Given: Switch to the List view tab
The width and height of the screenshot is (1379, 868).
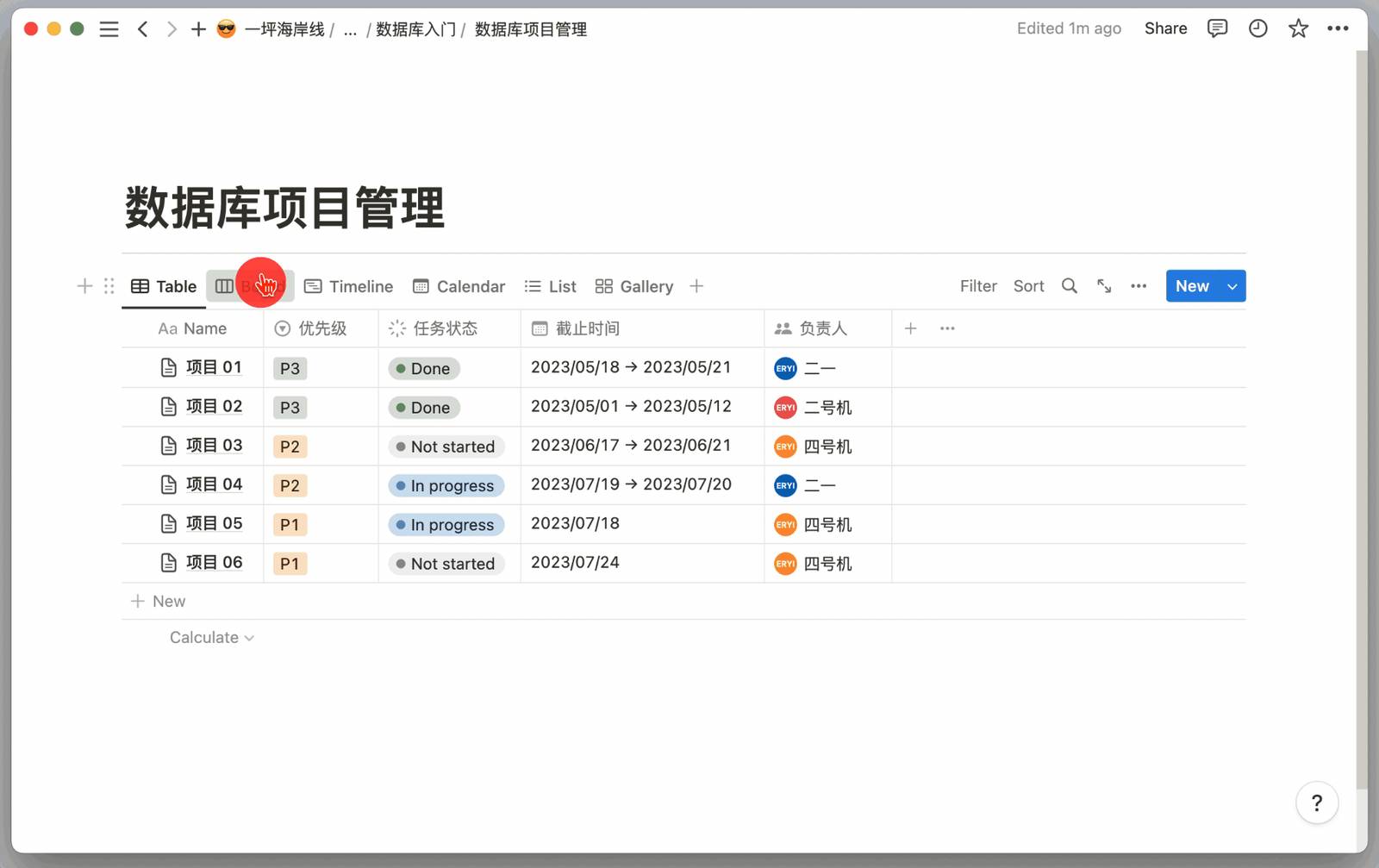Looking at the screenshot, I should tap(550, 286).
